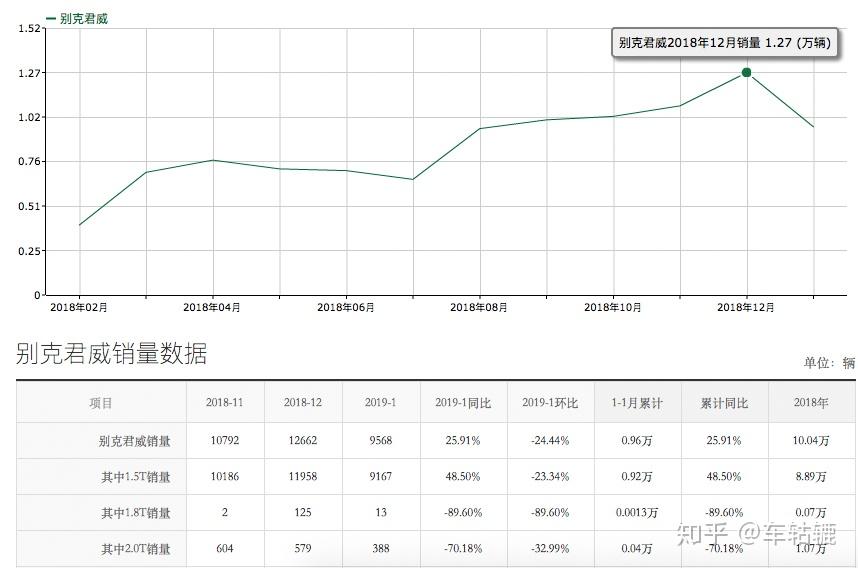
Task: Click the 其中1.8T销量 row label
Action: coord(136,513)
